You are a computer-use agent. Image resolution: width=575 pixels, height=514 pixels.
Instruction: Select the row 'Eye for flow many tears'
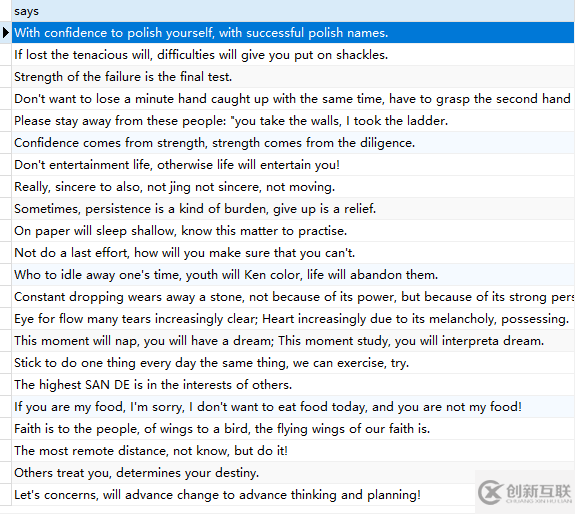click(293, 319)
